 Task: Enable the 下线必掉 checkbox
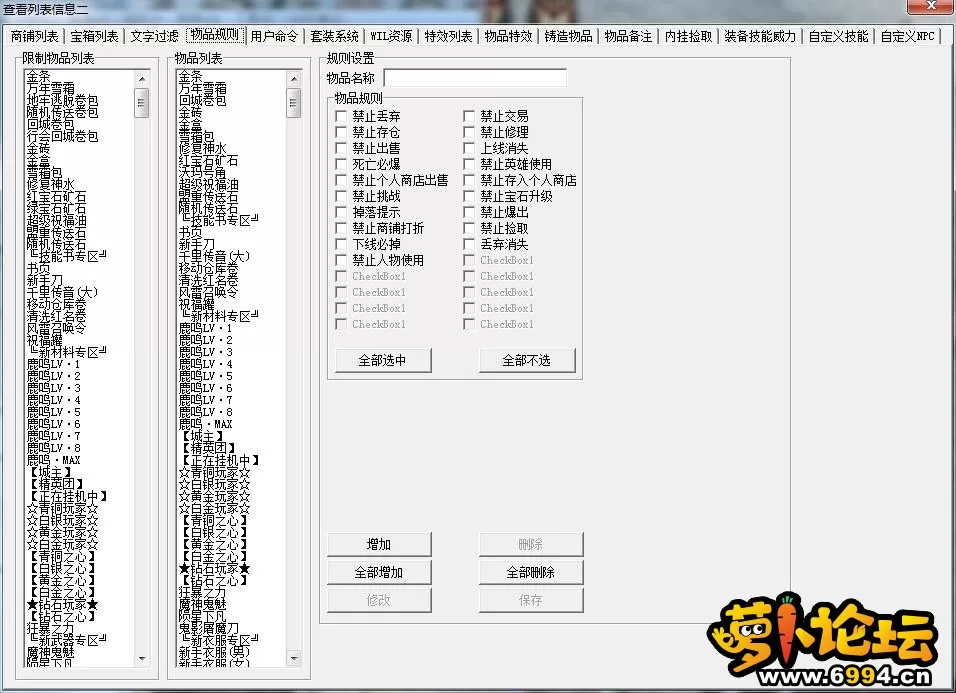pyautogui.click(x=341, y=244)
